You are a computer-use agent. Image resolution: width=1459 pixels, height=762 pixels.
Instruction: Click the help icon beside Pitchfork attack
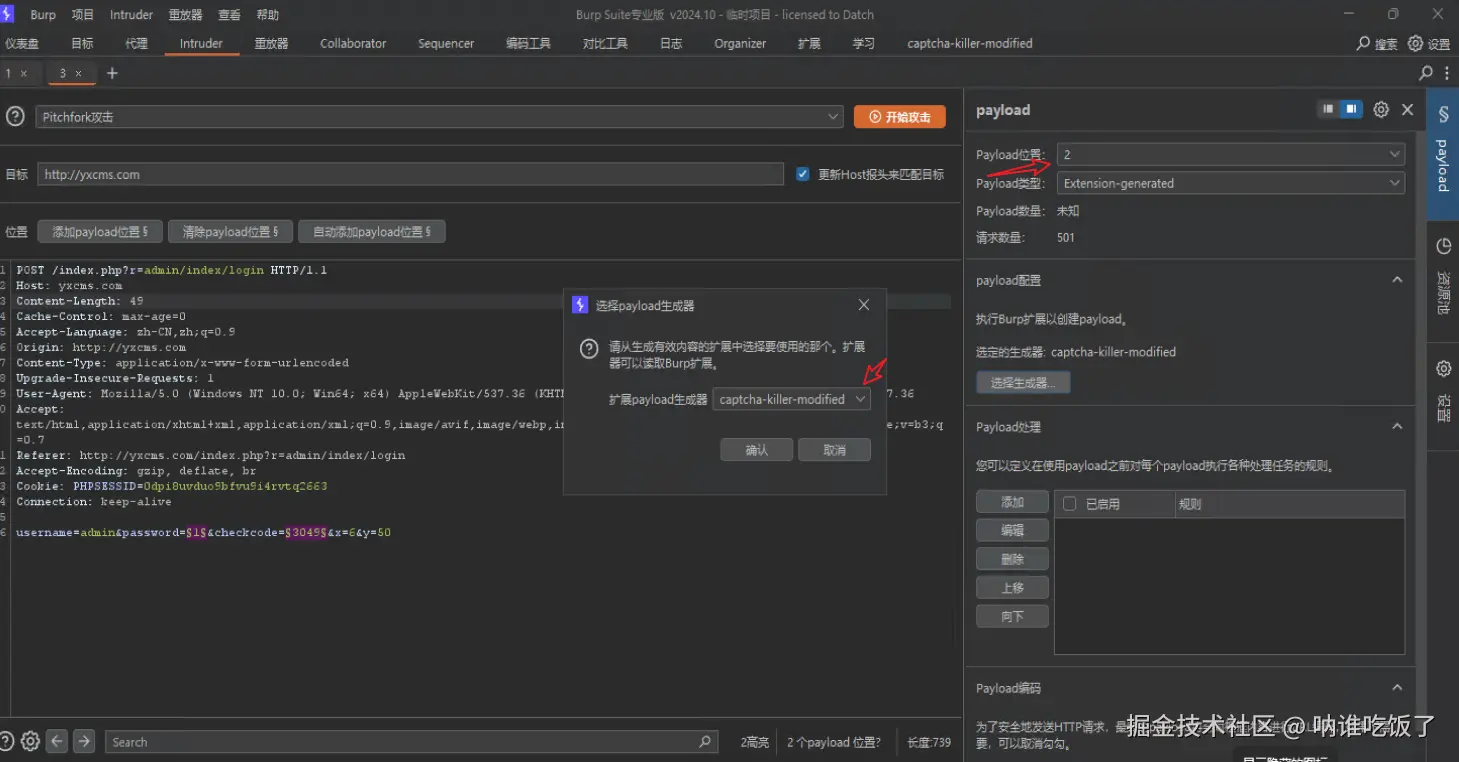tap(15, 117)
